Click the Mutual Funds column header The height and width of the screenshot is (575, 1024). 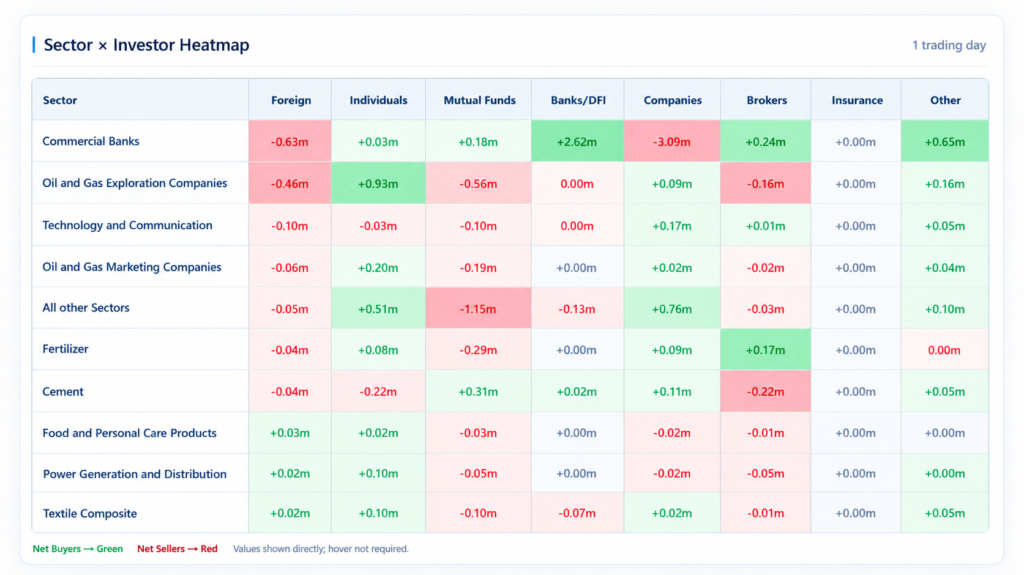[x=479, y=100]
